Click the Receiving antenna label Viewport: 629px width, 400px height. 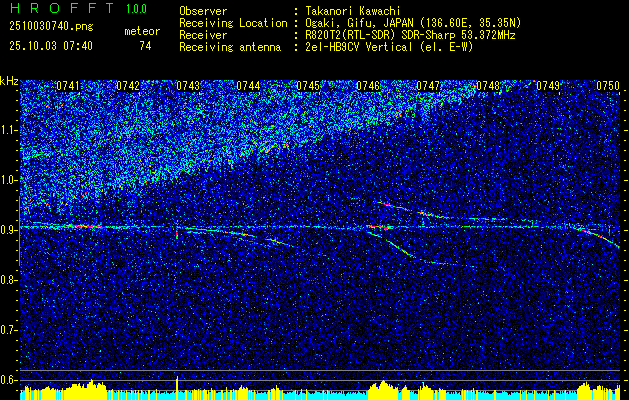click(x=230, y=47)
